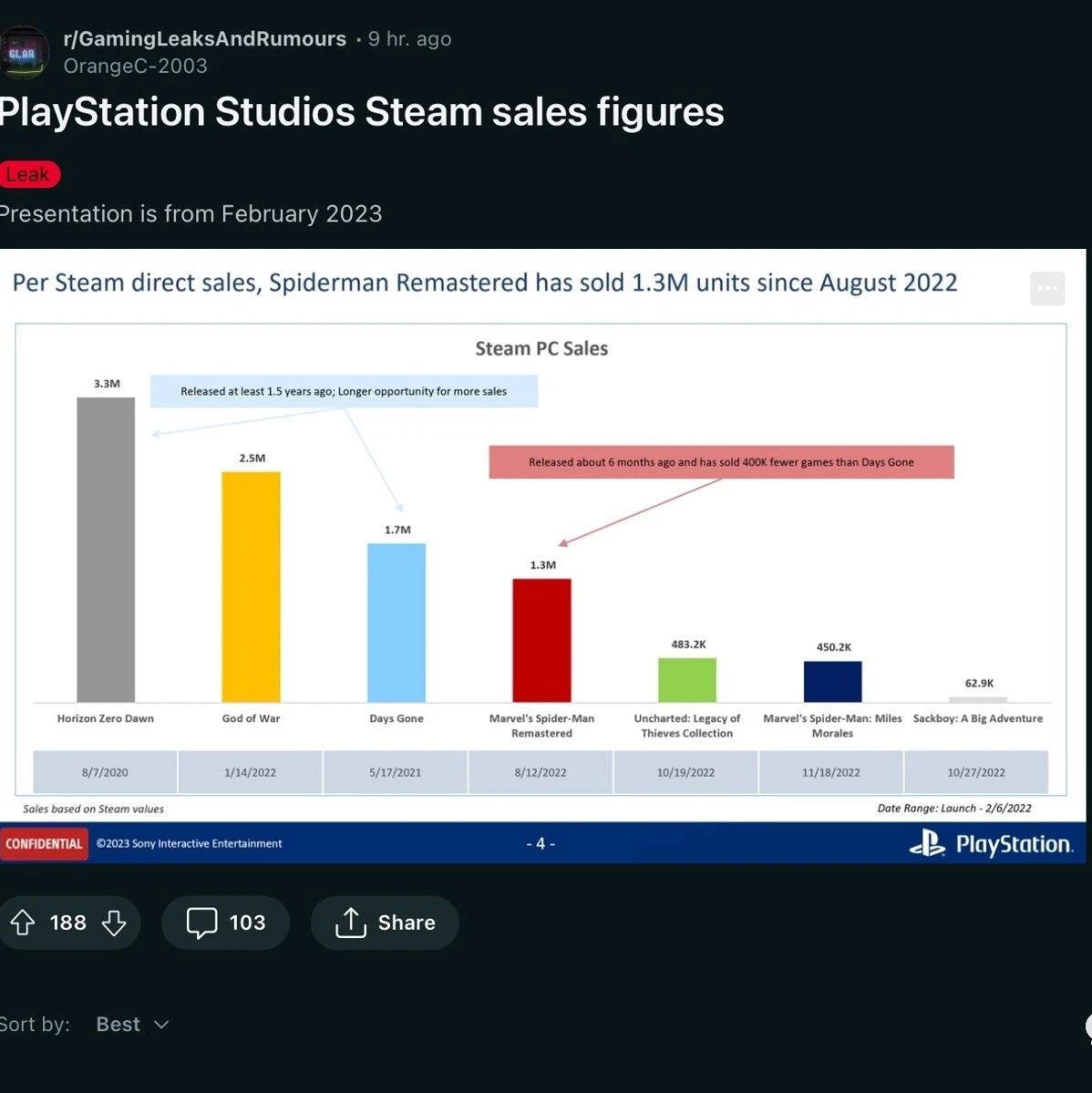Open the three-dot menu on the slide image
The width and height of the screenshot is (1092, 1093).
[x=1046, y=288]
